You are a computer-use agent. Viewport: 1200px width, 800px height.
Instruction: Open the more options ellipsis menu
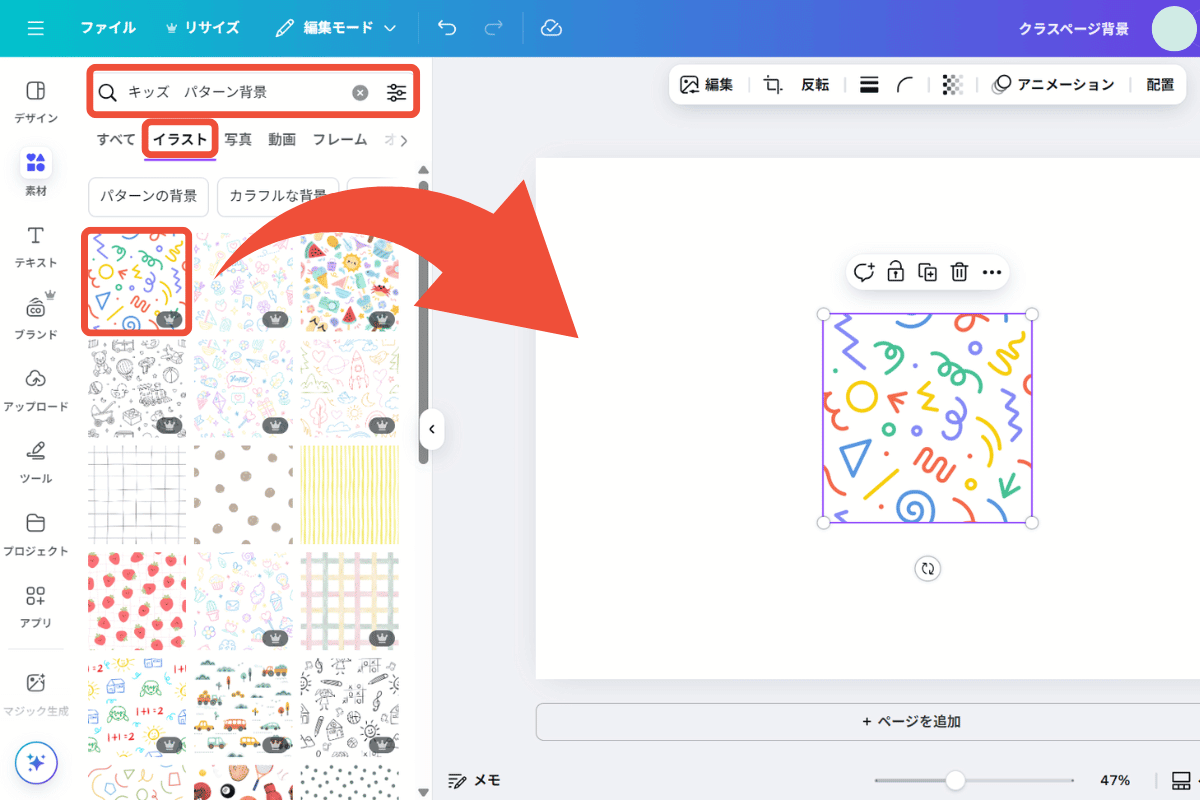991,271
